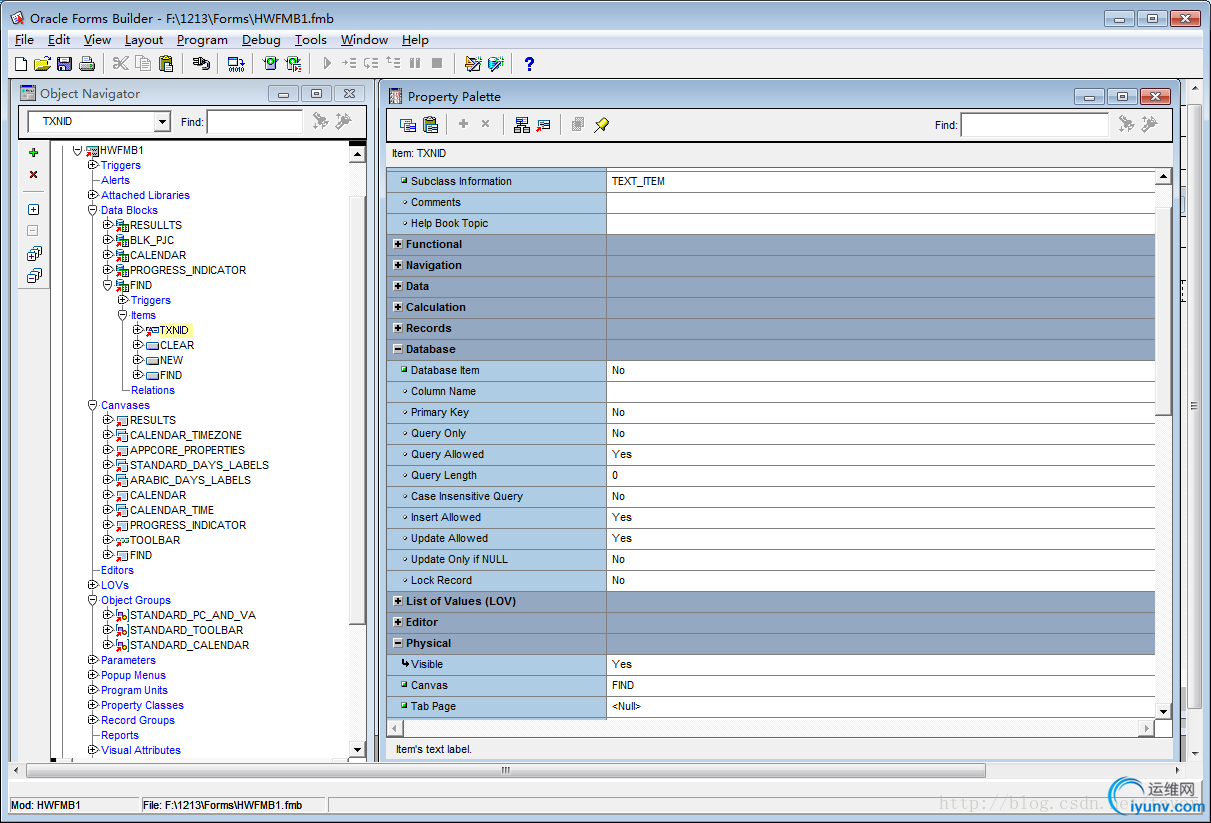Screen dimensions: 1211x823
Task: Open the File menu
Action: (x=24, y=40)
